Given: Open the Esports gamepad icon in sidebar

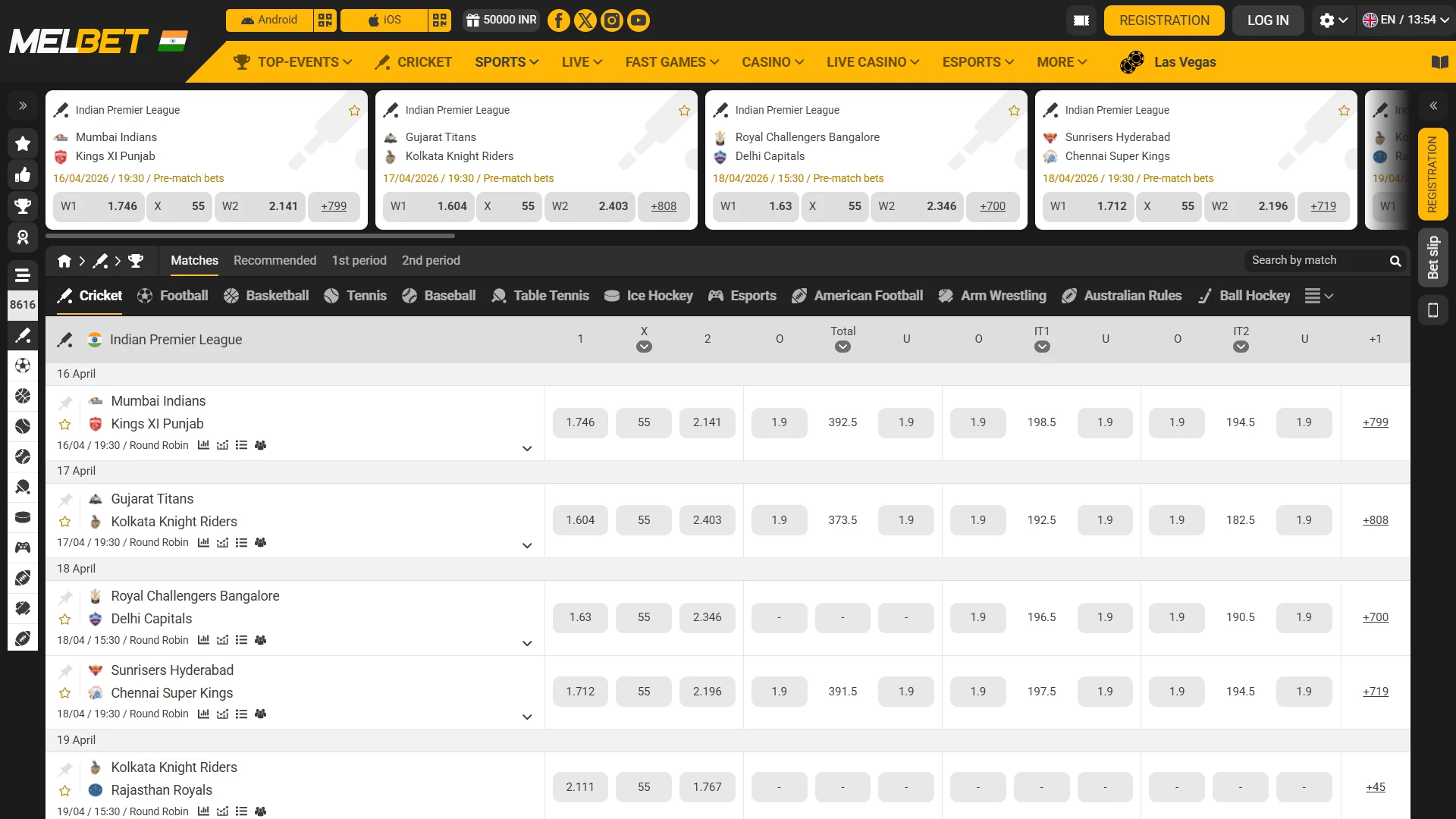Looking at the screenshot, I should pyautogui.click(x=23, y=548).
